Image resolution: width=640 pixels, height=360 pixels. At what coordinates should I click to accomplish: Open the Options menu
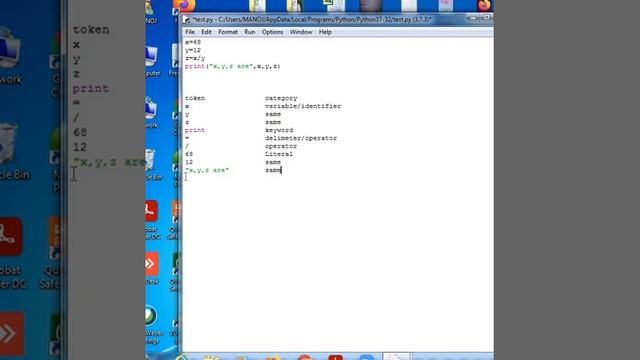[x=272, y=32]
